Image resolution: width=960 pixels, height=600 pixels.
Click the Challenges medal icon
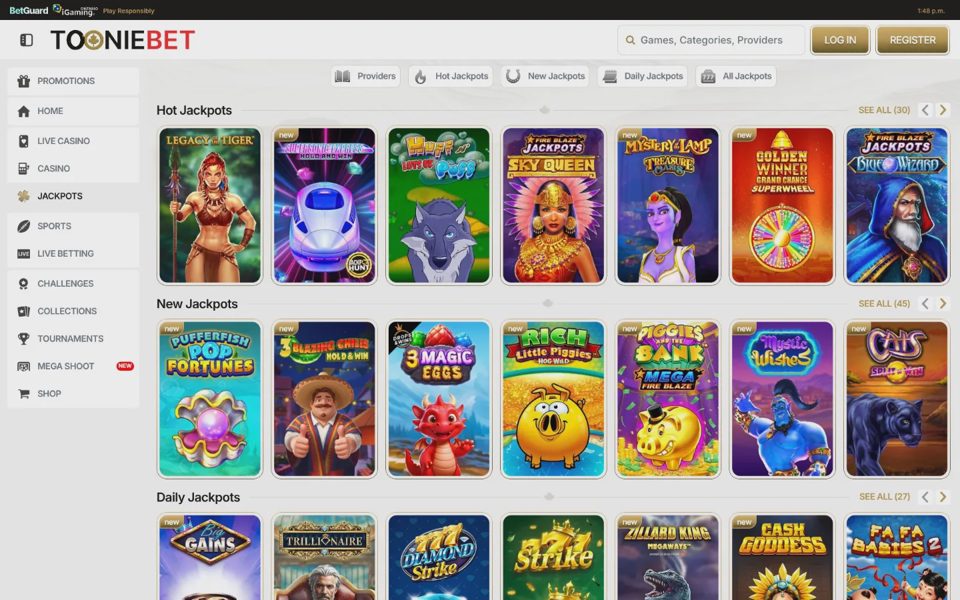point(23,283)
